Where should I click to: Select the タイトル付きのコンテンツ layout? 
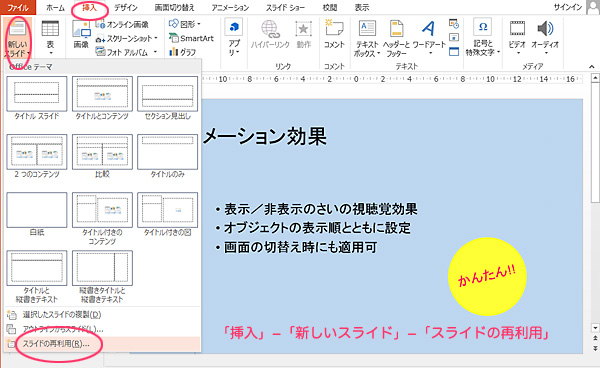(102, 219)
